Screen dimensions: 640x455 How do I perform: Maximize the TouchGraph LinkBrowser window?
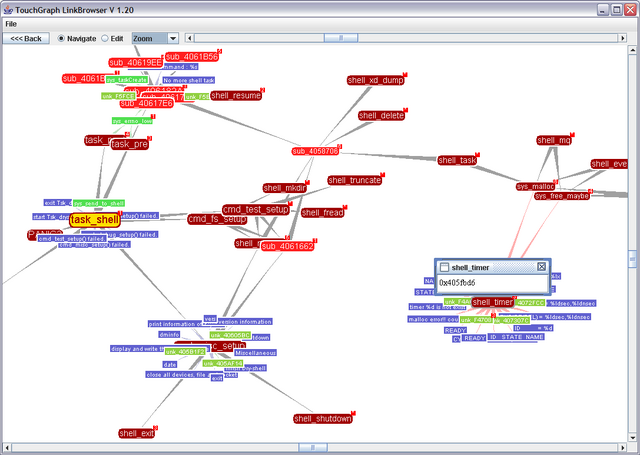[617, 10]
